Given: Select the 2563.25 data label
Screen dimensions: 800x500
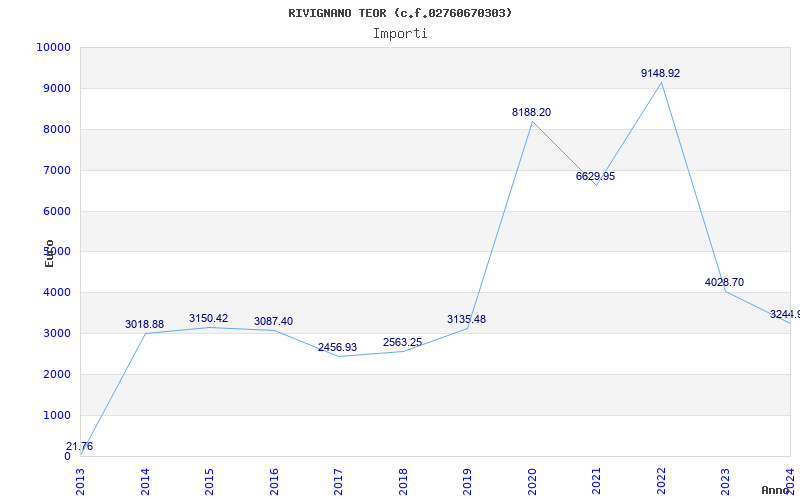Looking at the screenshot, I should click(x=402, y=343).
